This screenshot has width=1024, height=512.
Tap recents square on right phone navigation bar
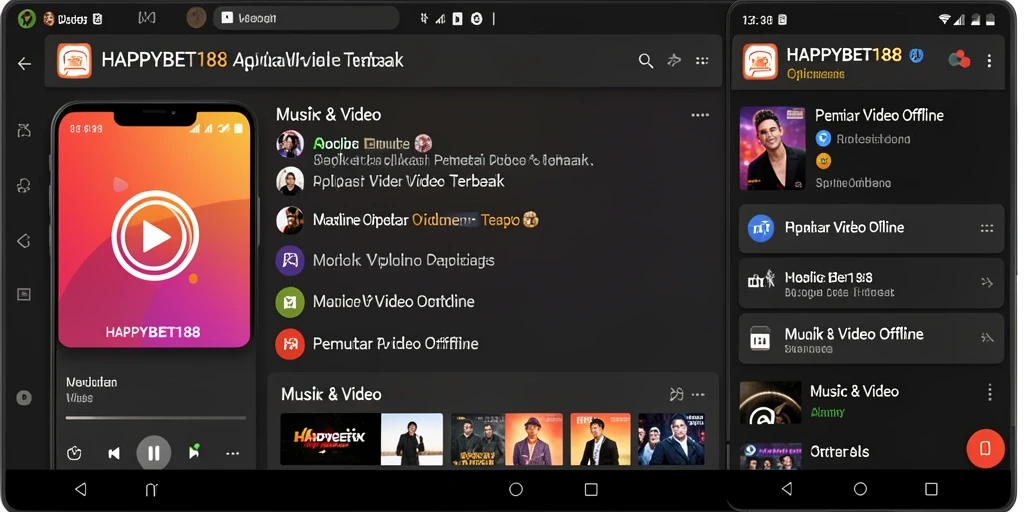click(x=931, y=488)
